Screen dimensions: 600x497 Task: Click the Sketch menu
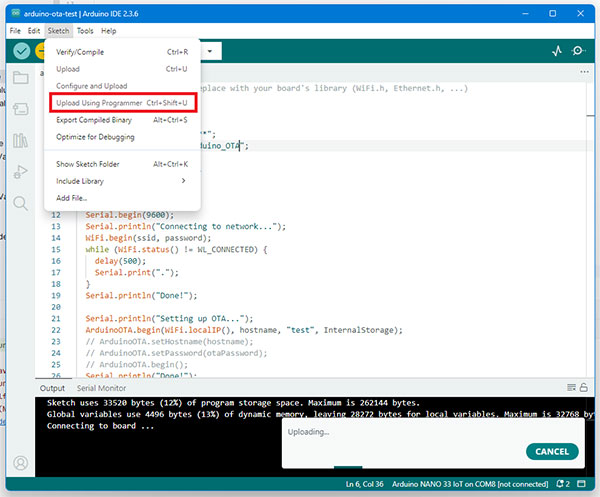(58, 31)
